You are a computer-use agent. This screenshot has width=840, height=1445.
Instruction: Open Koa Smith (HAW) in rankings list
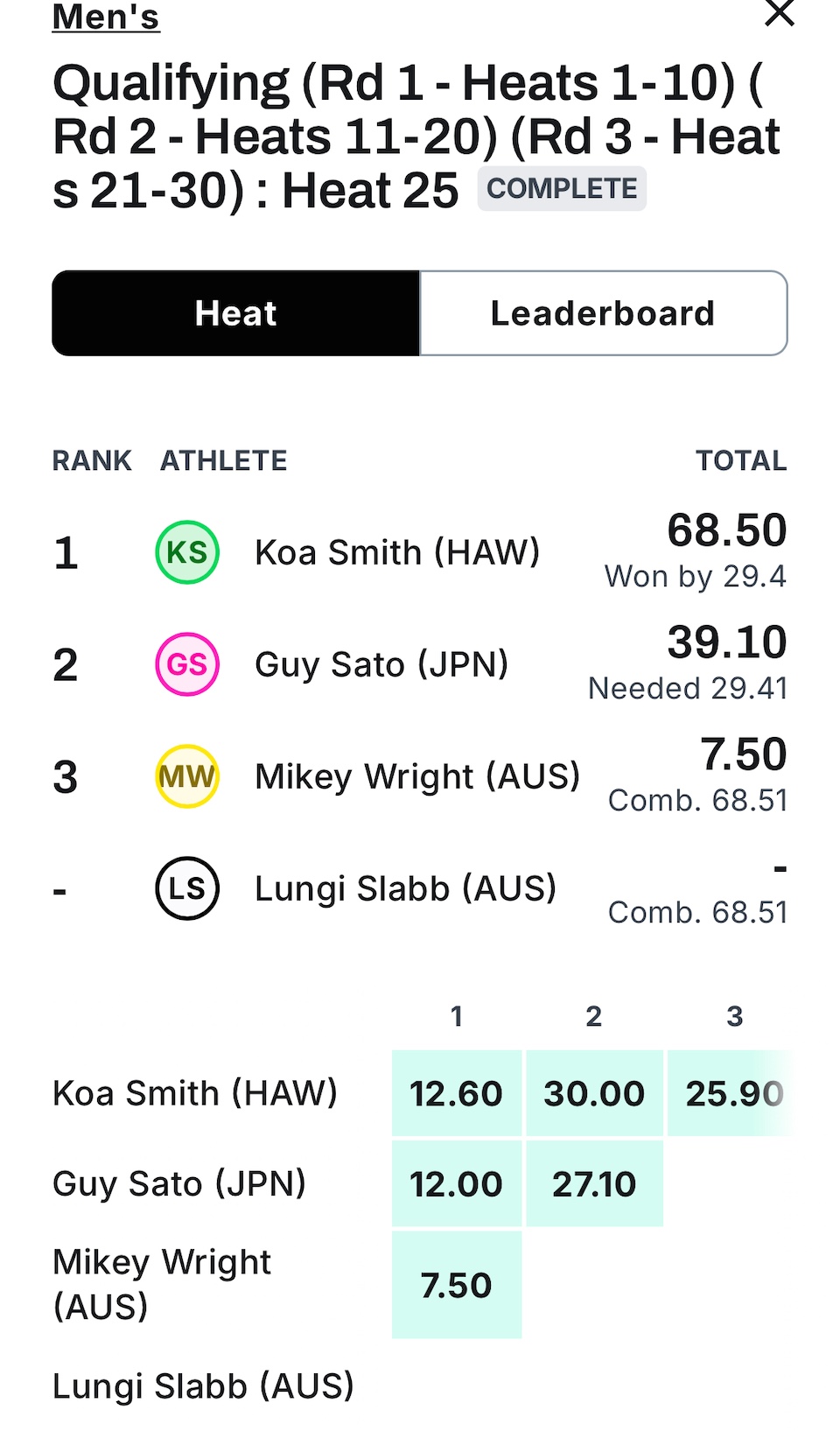click(x=396, y=552)
